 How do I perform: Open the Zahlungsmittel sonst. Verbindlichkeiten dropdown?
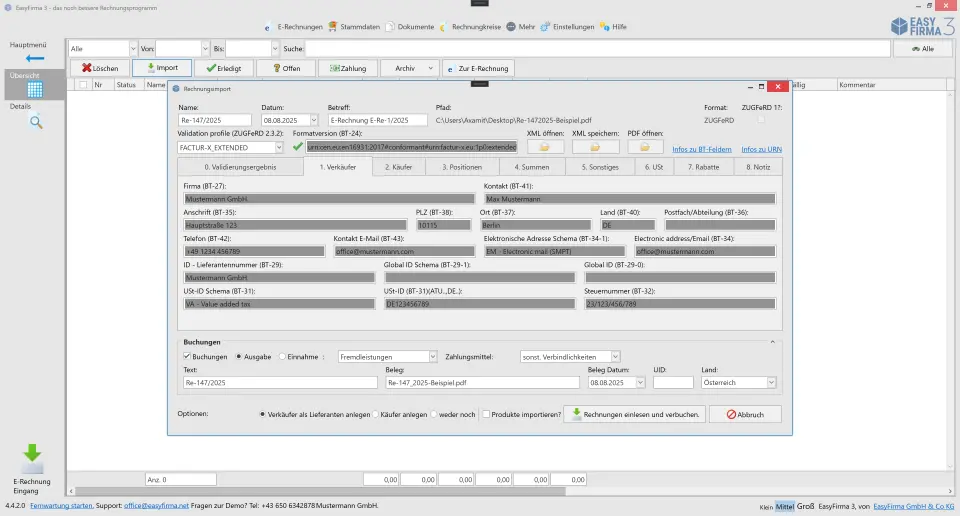(x=615, y=356)
